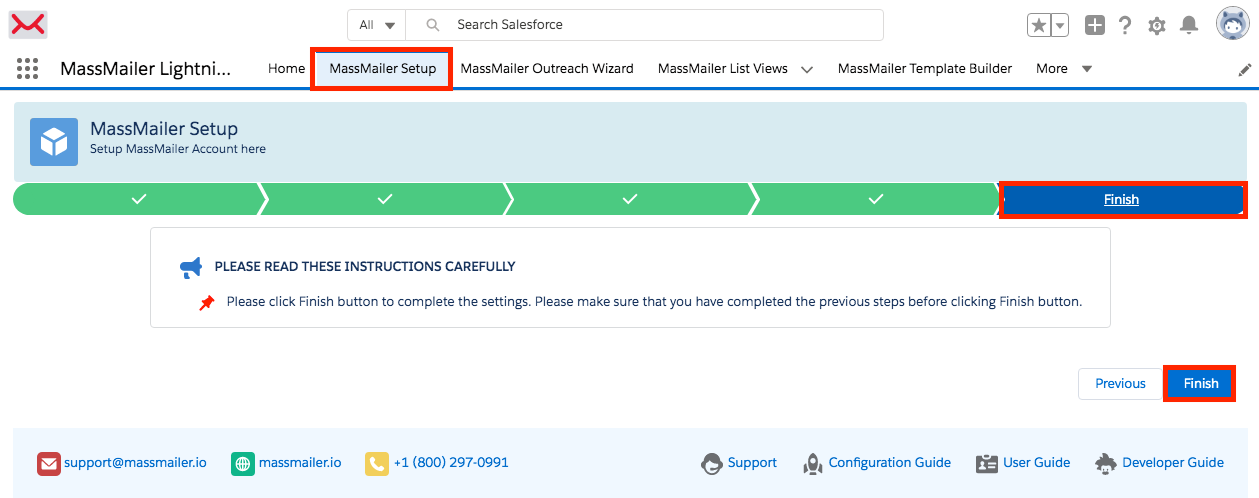Click the User Guide ID card icon
1259x498 pixels.
pyautogui.click(x=987, y=463)
